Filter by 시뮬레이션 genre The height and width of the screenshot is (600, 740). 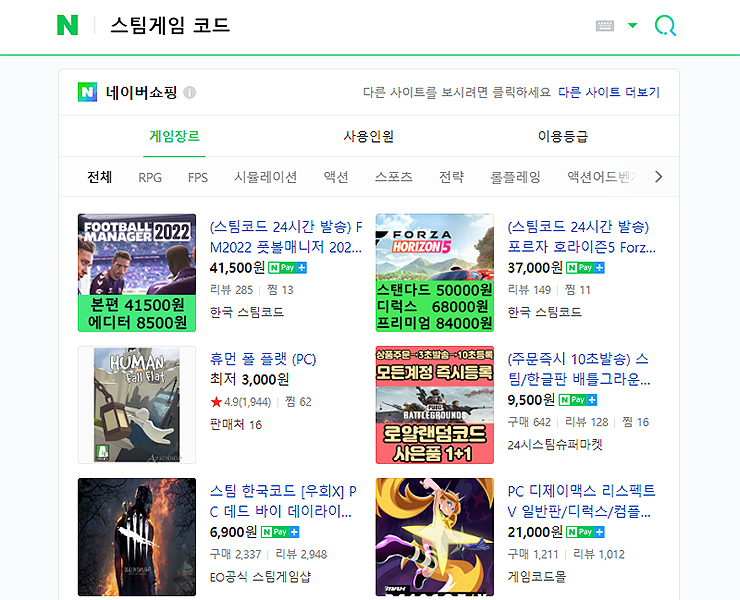click(x=266, y=177)
